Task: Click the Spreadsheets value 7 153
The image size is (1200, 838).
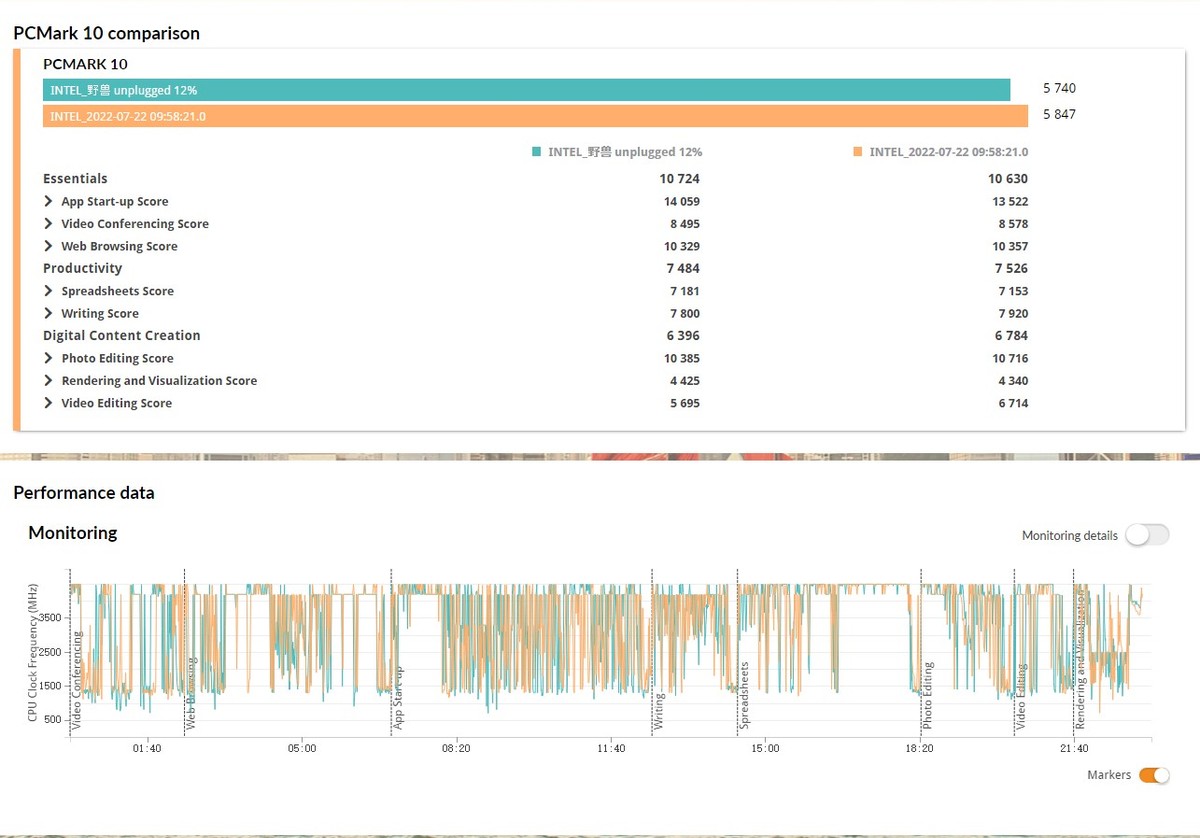Action: point(1013,291)
